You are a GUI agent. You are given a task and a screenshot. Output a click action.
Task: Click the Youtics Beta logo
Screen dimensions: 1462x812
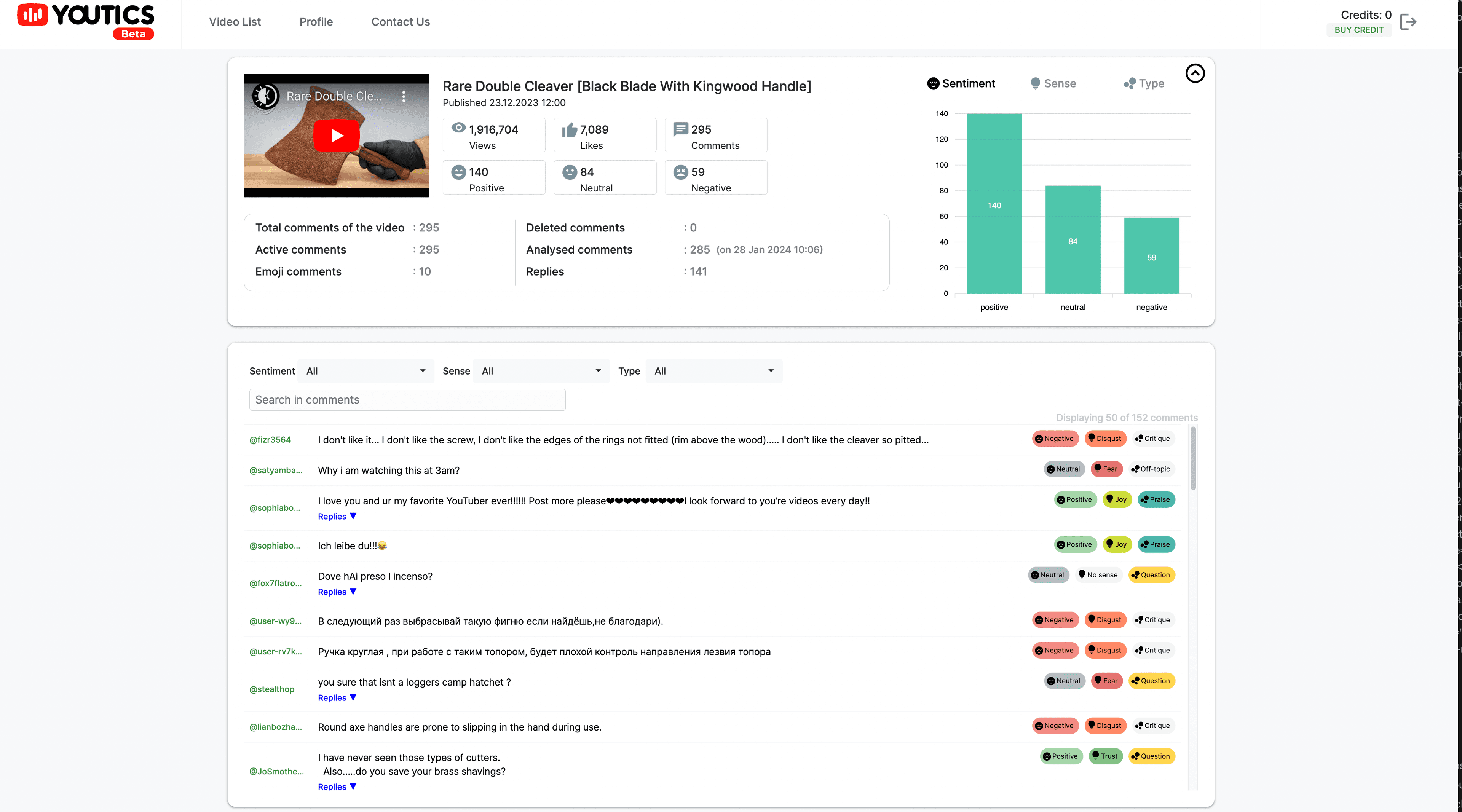(86, 22)
